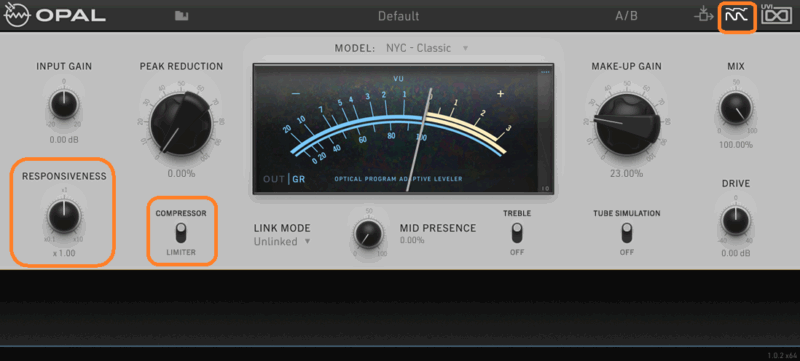Click the Peak Reduction knob

[x=181, y=122]
